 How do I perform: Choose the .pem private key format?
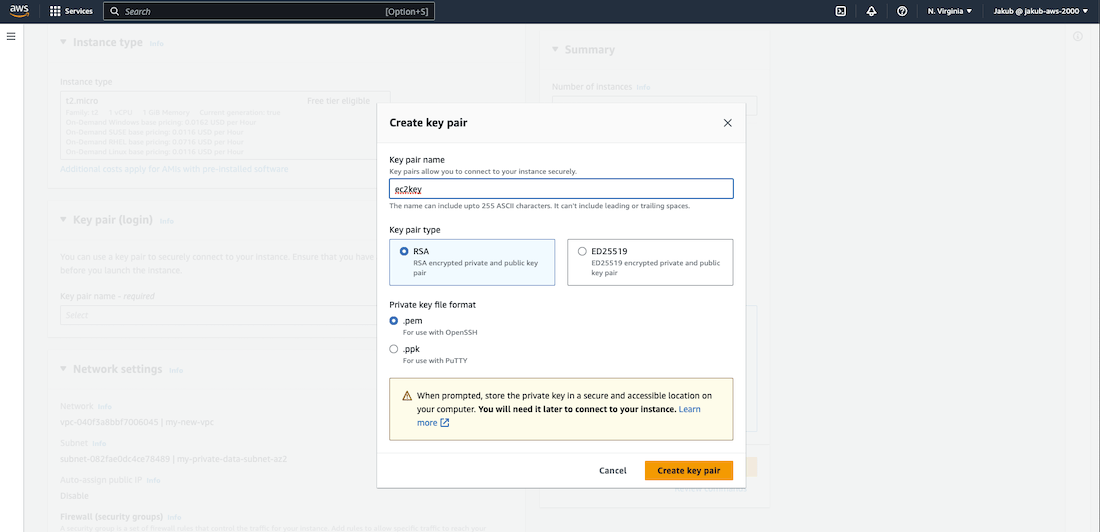click(x=394, y=321)
